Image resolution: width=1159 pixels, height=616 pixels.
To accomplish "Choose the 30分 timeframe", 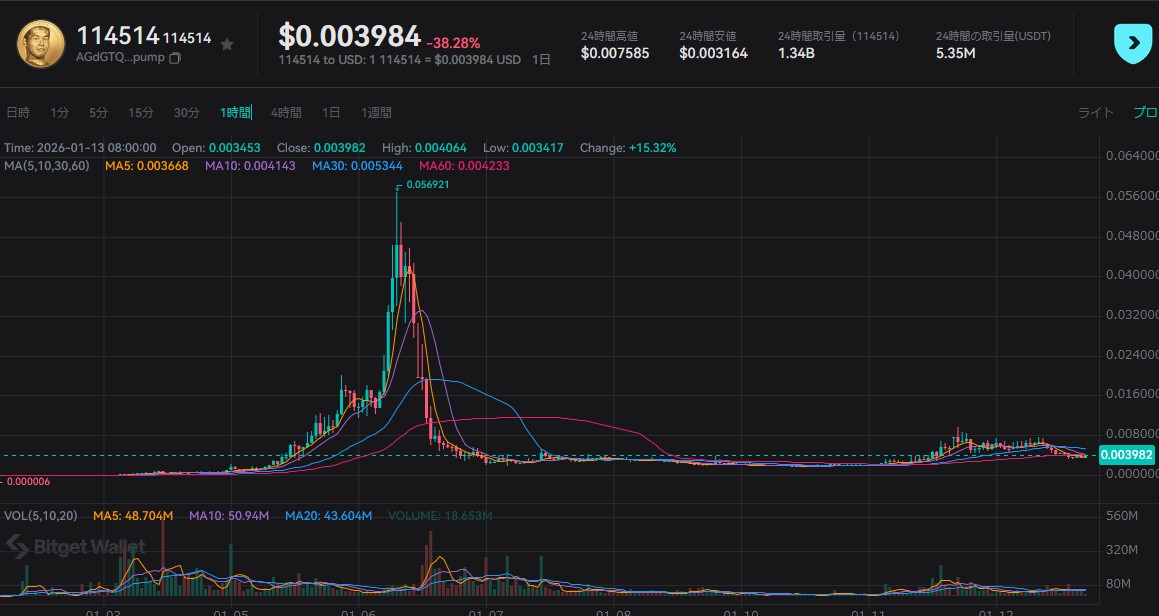I will click(x=187, y=113).
